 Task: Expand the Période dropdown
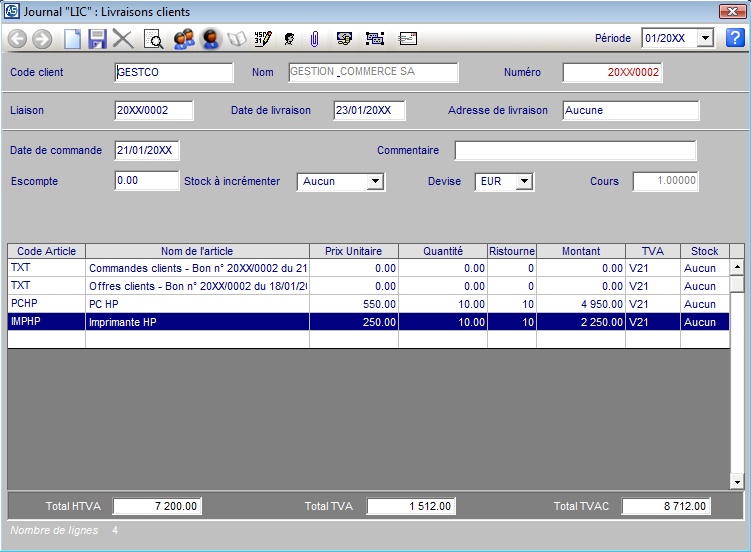705,38
